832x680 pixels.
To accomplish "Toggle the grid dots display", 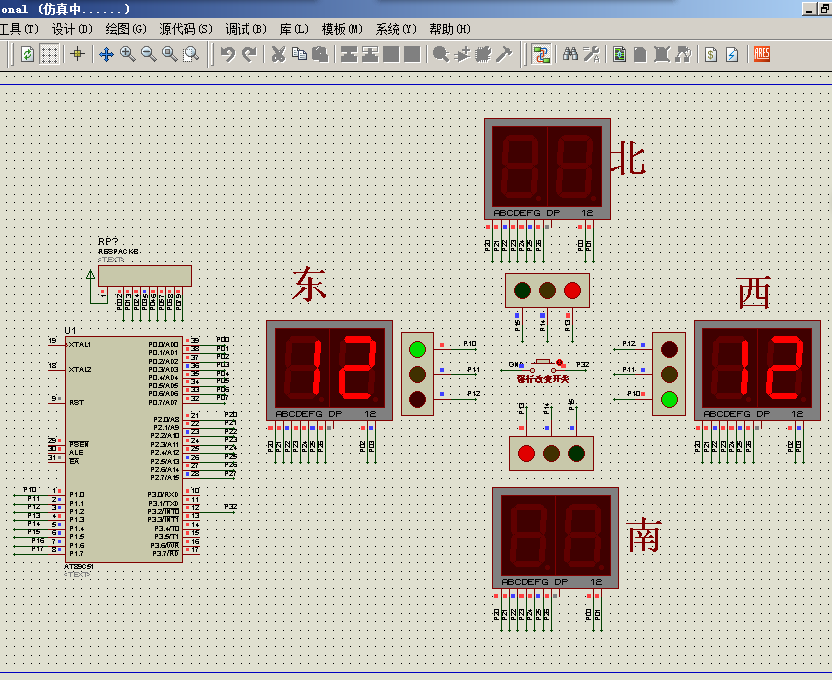I will pyautogui.click(x=49, y=54).
